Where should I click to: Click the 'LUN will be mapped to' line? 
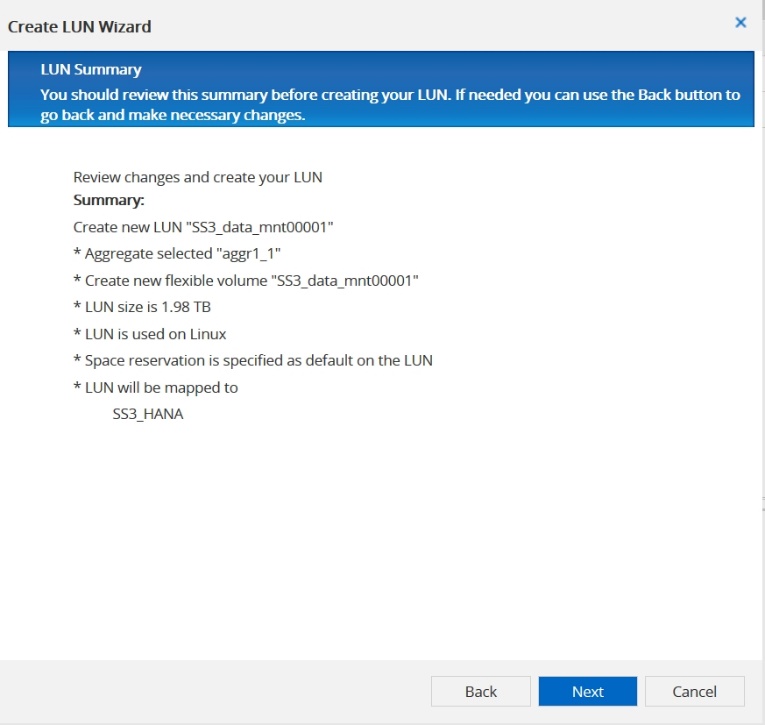(x=156, y=387)
